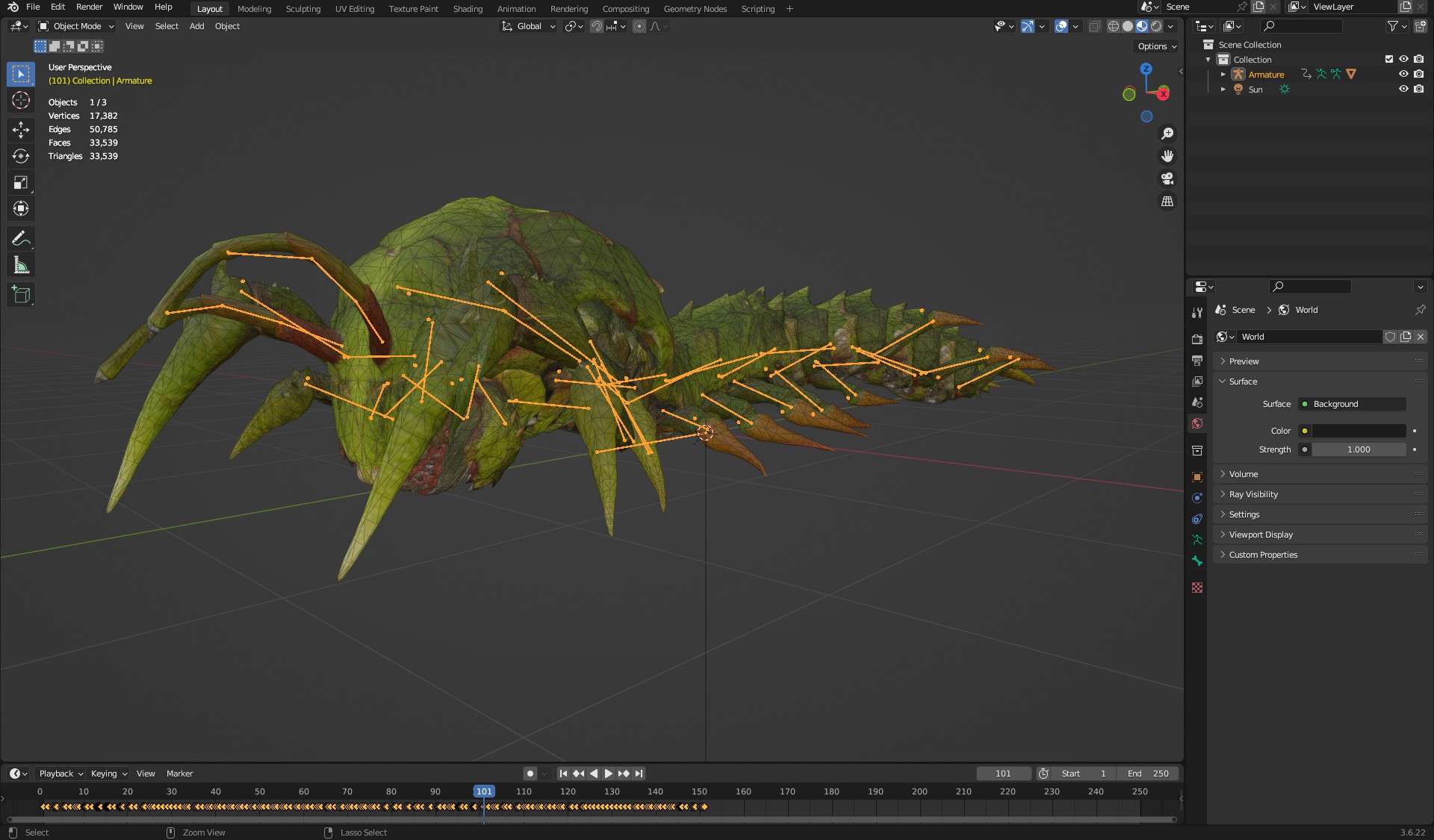Open the World properties tab
The height and width of the screenshot is (840, 1434).
point(1197,423)
